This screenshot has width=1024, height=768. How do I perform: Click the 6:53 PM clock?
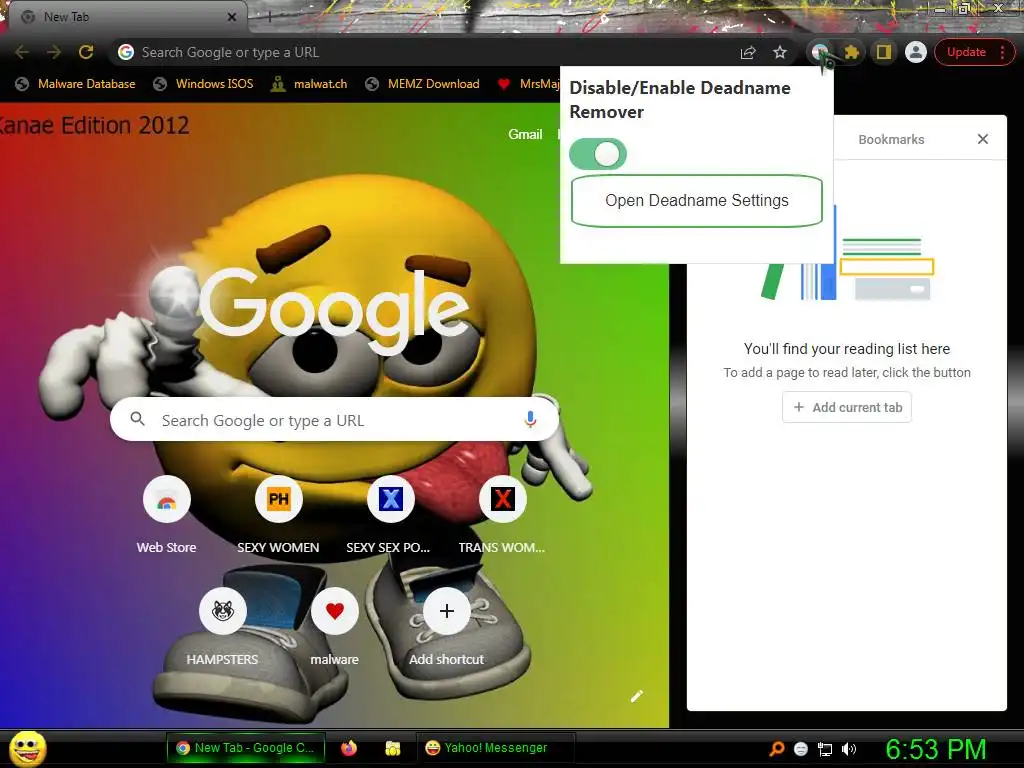tap(936, 749)
